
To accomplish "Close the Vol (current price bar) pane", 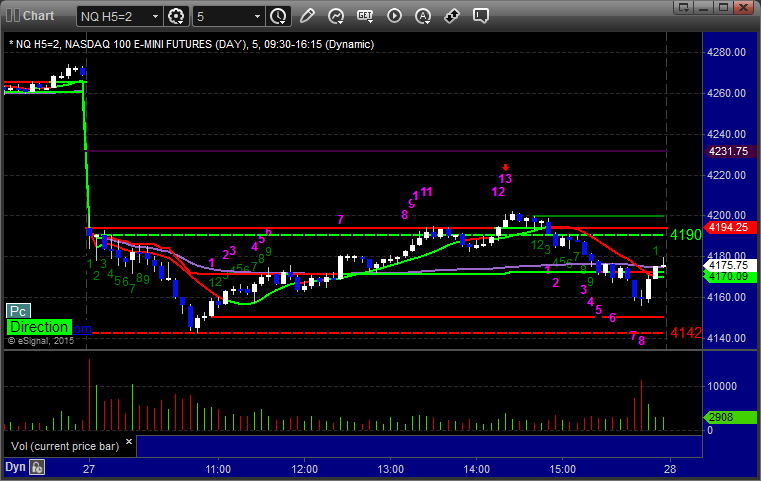I will (x=129, y=442).
